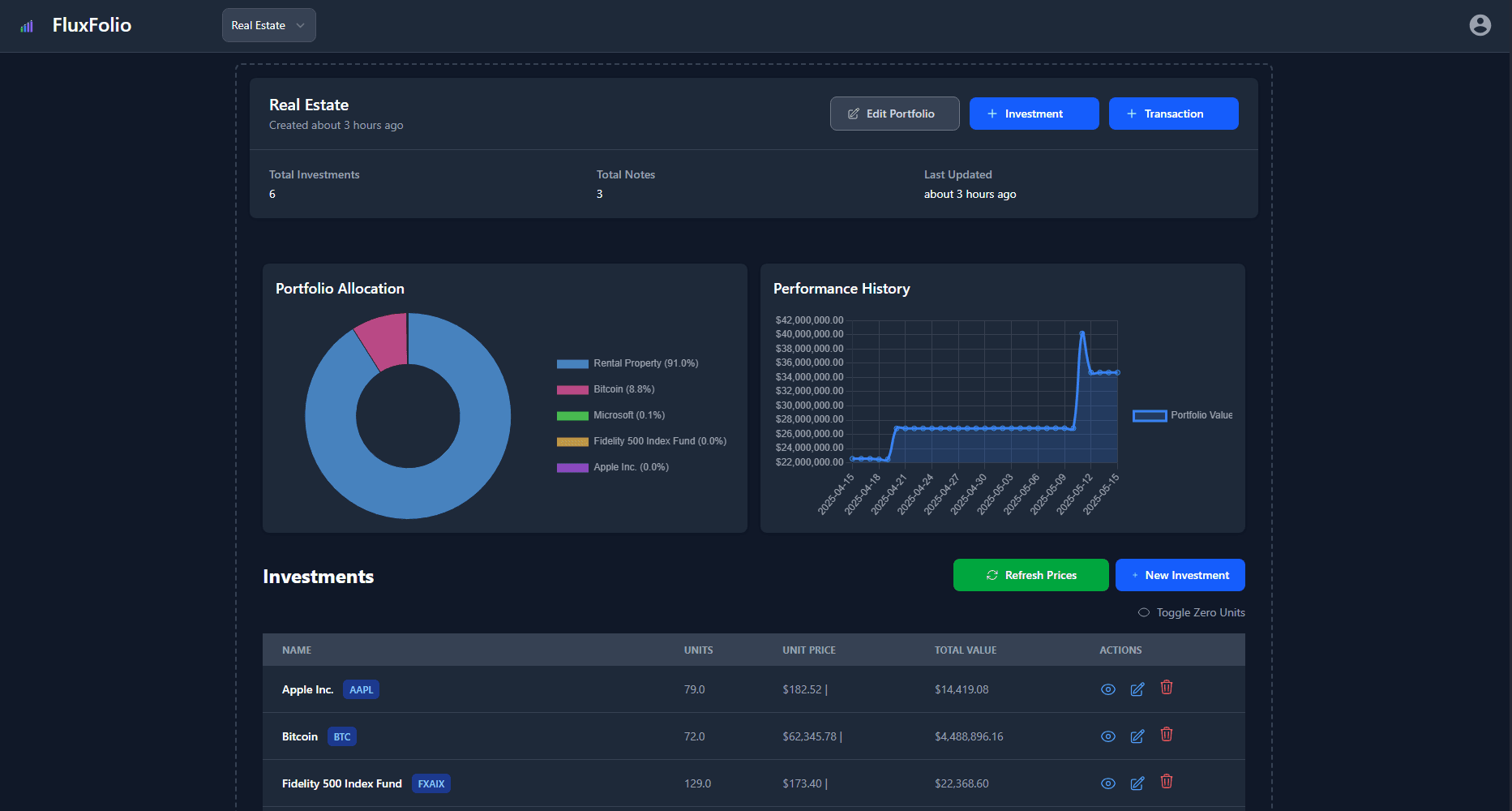The width and height of the screenshot is (1512, 811).
Task: Enable the Toggle Zero Units option
Action: (x=1144, y=612)
